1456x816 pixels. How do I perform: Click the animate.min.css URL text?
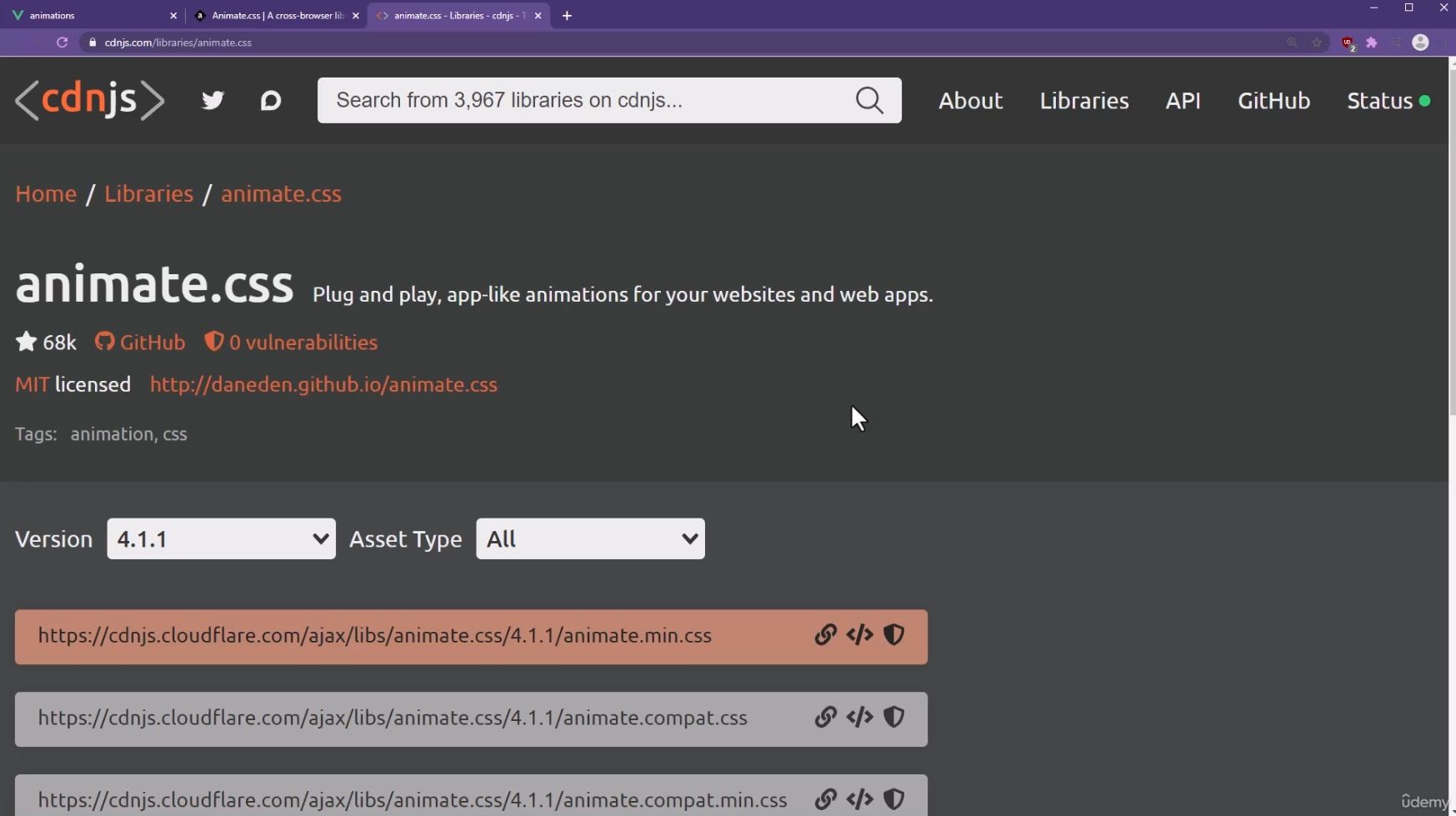(x=374, y=635)
